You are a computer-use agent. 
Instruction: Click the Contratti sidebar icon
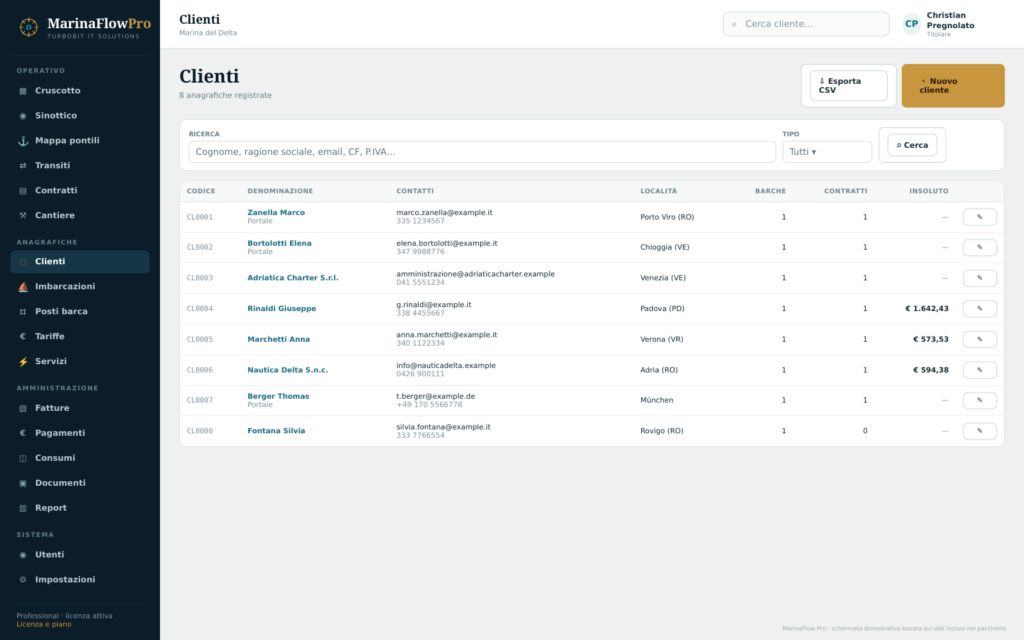click(x=23, y=191)
